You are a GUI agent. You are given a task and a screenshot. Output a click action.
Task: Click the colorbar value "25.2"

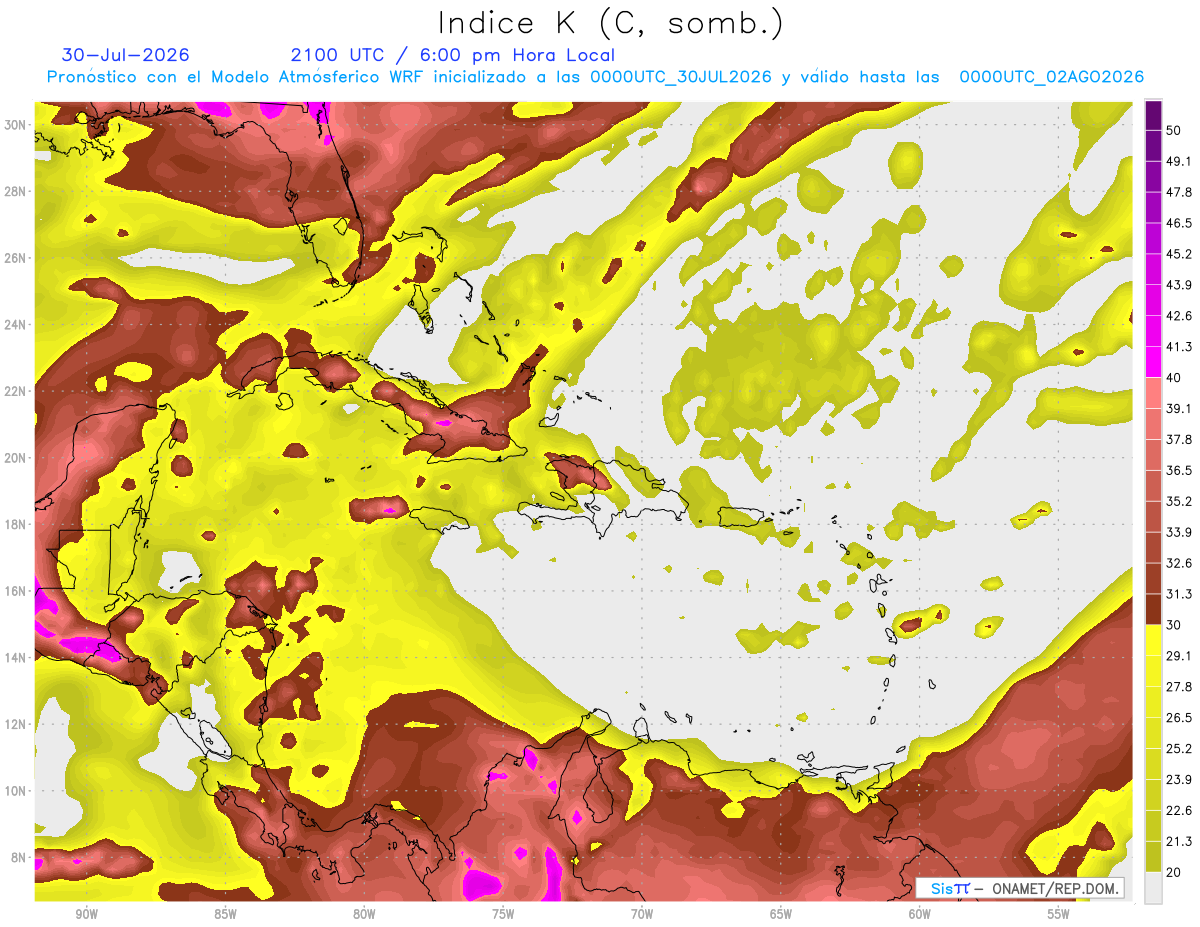[1180, 748]
